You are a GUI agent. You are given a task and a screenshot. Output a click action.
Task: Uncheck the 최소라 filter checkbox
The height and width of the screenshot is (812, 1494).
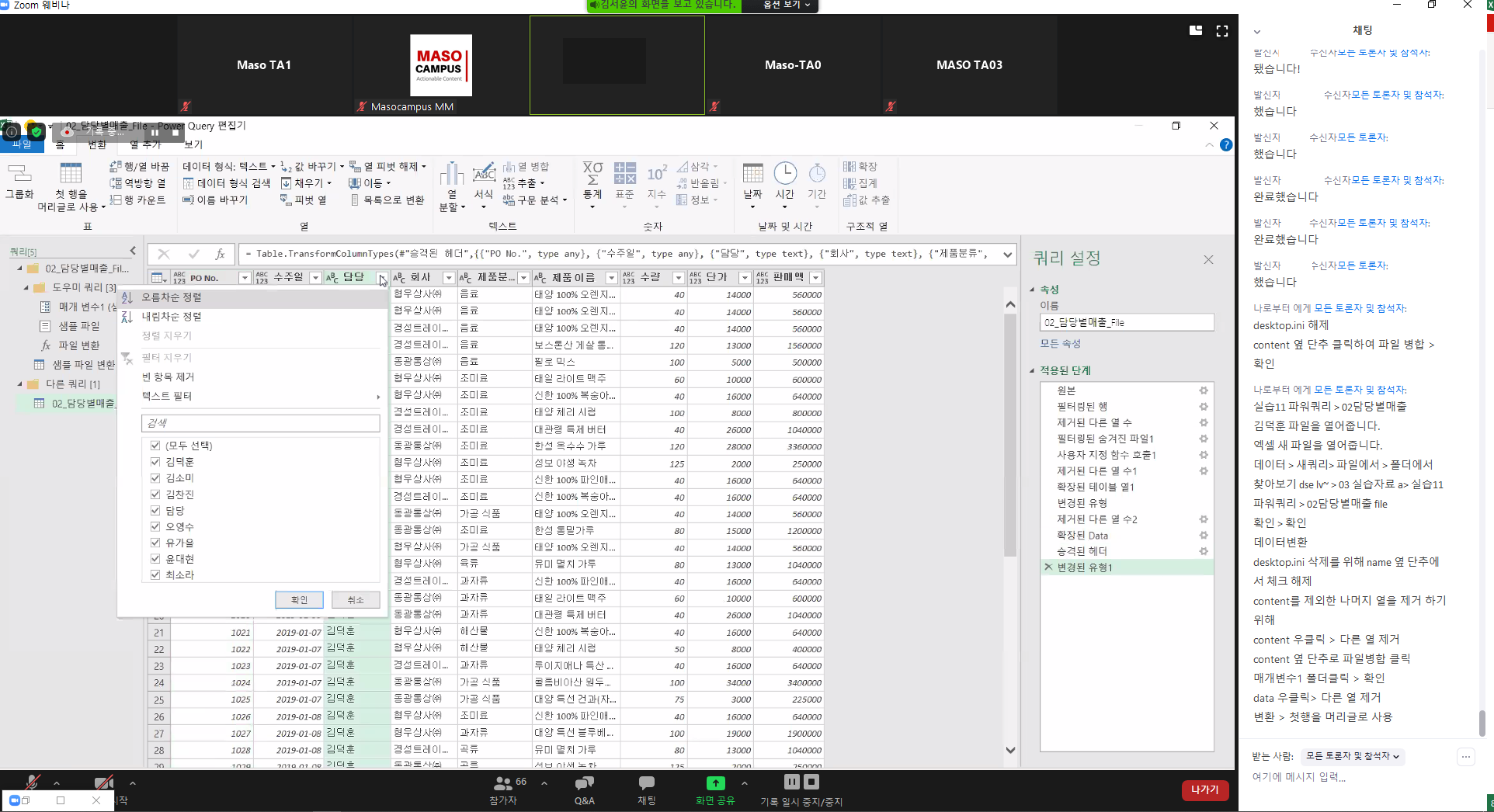155,575
